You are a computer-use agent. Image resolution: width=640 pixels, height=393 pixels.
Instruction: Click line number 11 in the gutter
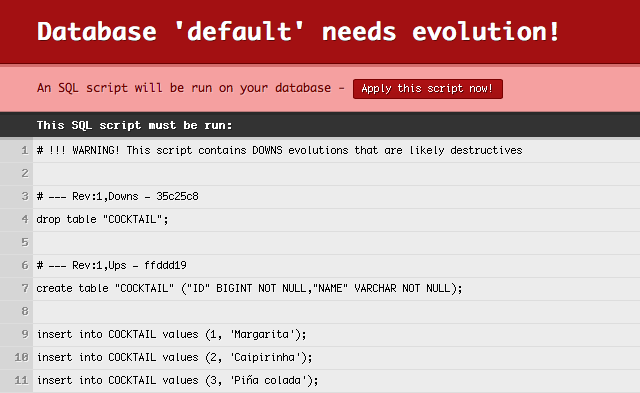(21, 380)
